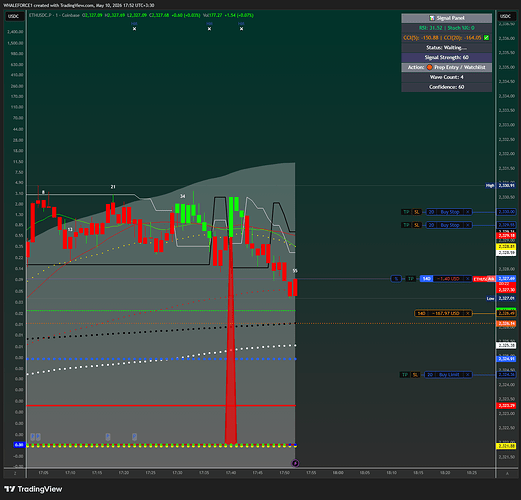This screenshot has height=500, width=521.
Task: Click the Status: Waiting row
Action: [x=446, y=48]
